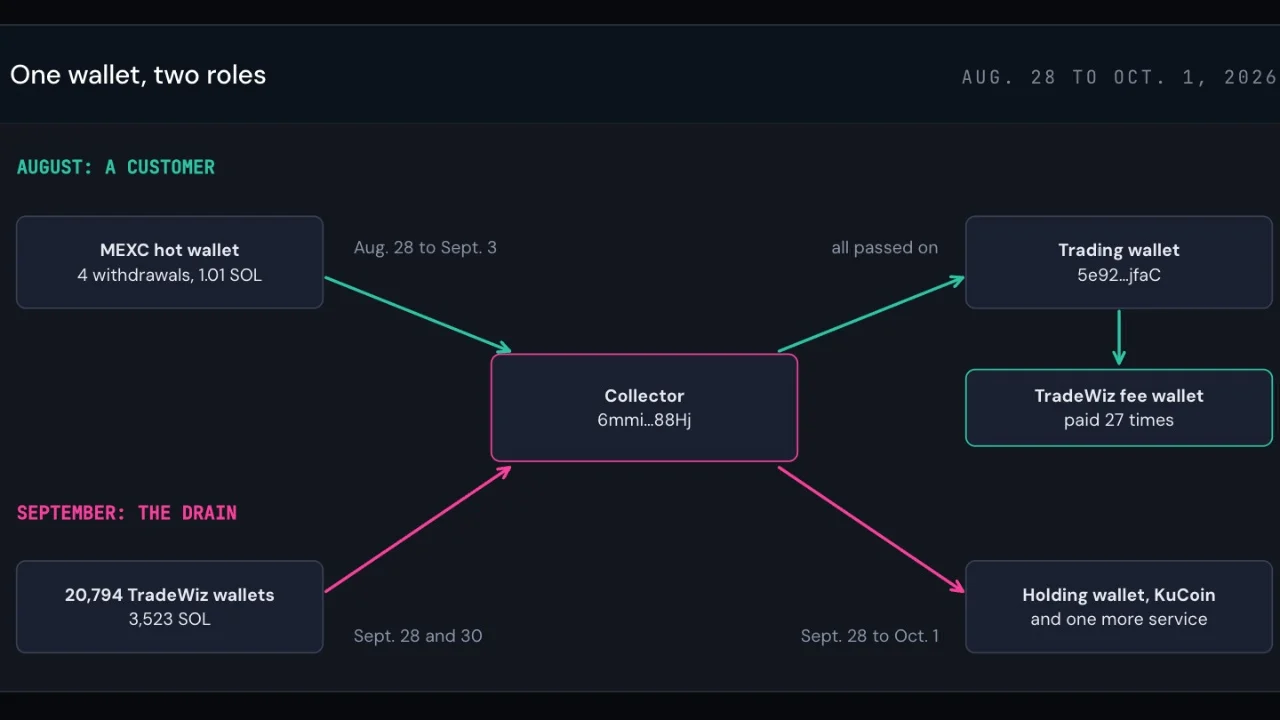
Task: Click the "3,523 SOL" amount text
Action: 170,619
